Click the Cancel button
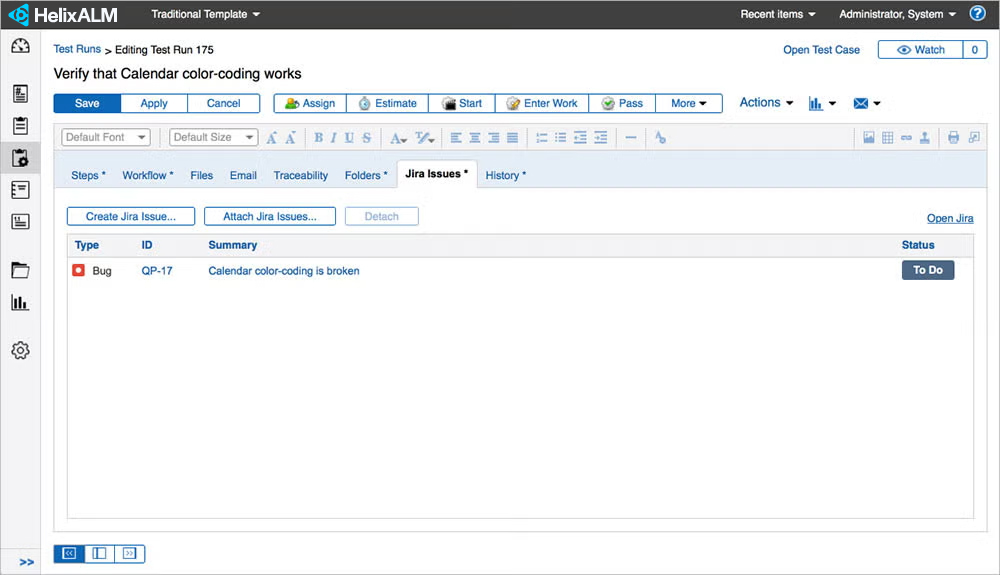The image size is (1000, 575). 223,103
